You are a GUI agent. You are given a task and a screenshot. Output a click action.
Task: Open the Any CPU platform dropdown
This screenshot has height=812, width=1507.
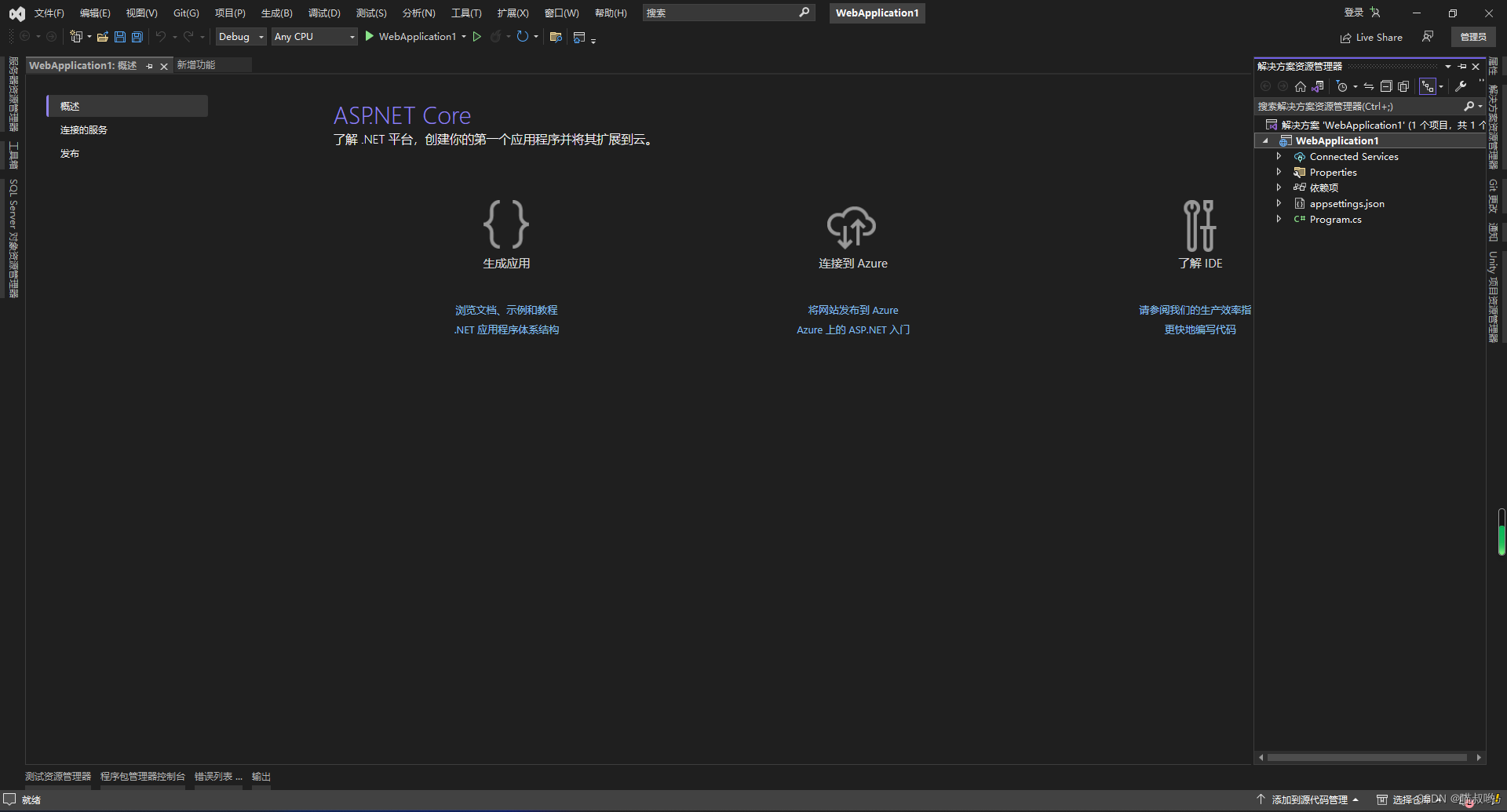pos(315,37)
